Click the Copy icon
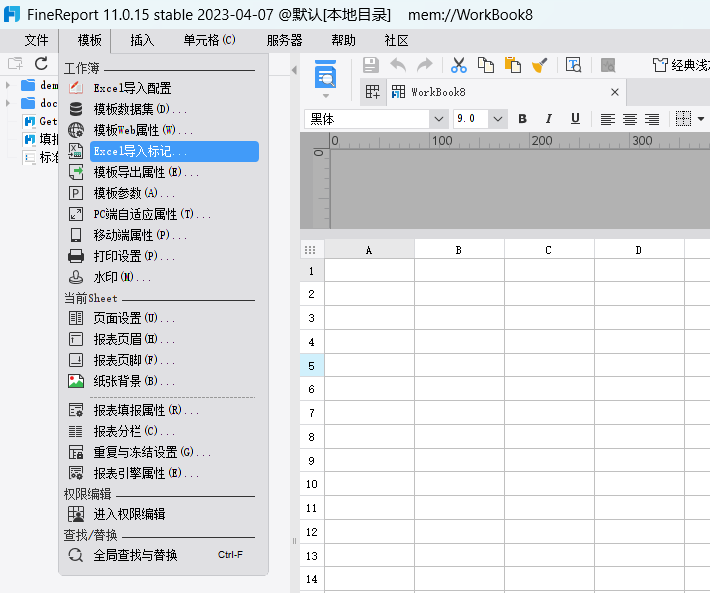Viewport: 710px width, 593px height. pos(486,65)
